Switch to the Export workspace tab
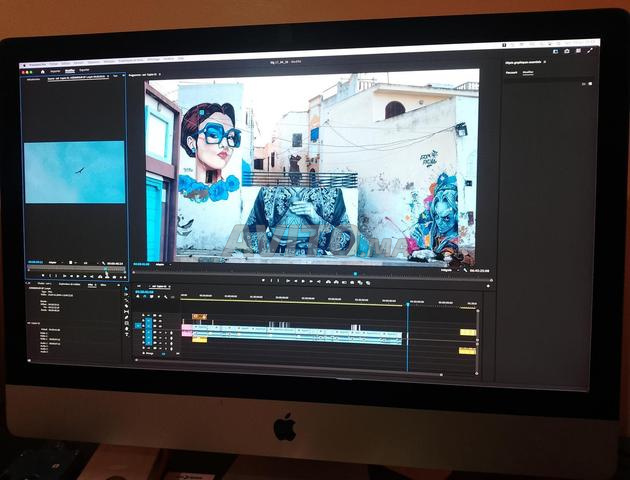 point(84,70)
